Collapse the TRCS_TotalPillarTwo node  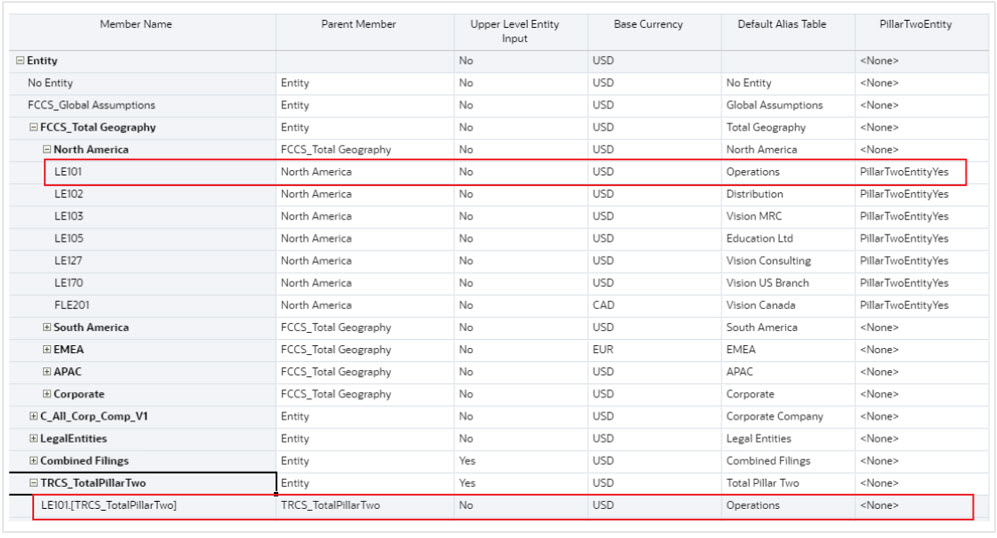pos(33,483)
